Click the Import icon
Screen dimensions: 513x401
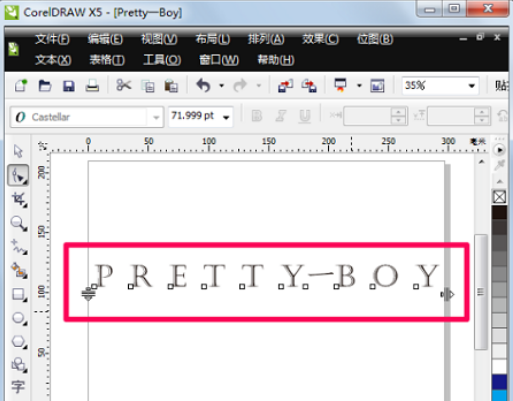[x=285, y=86]
